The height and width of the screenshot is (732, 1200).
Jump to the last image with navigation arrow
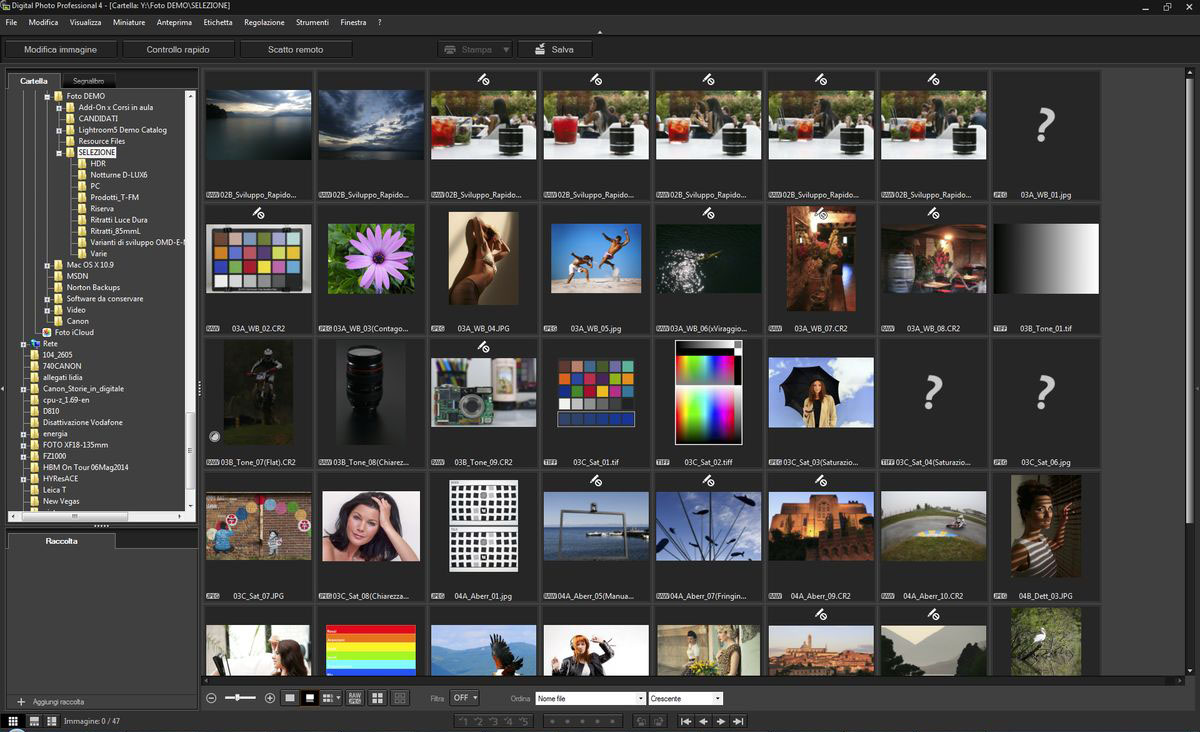tap(738, 721)
